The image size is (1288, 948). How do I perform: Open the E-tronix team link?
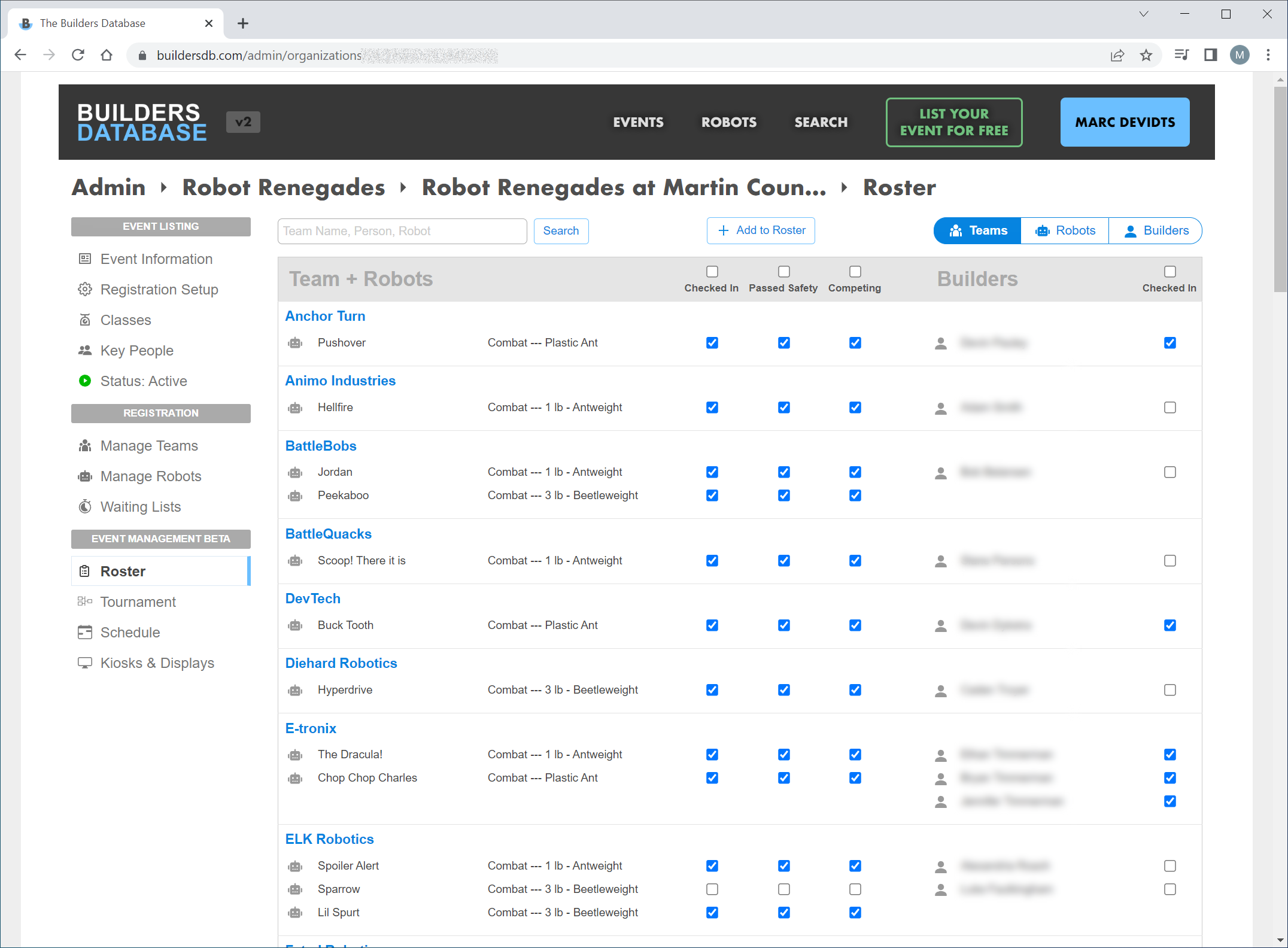[311, 728]
